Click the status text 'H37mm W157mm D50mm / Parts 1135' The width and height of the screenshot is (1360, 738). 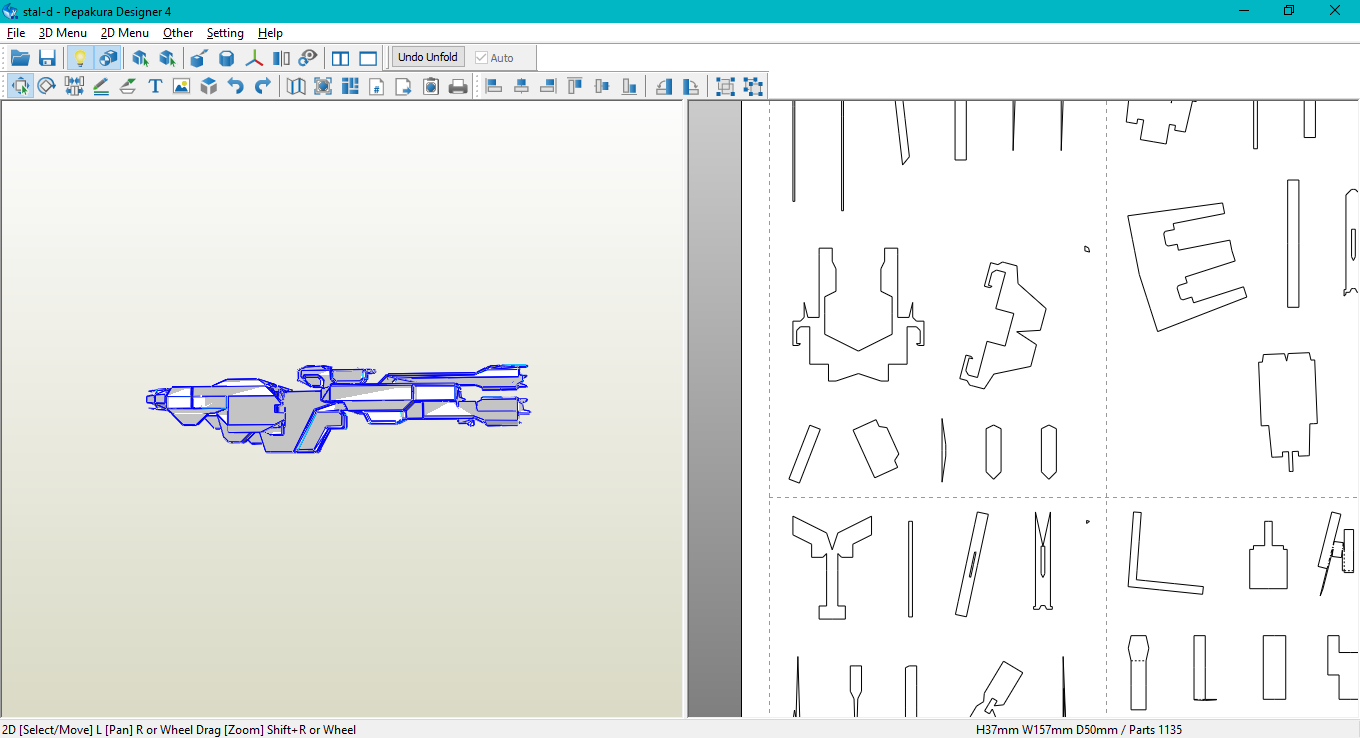(x=1079, y=730)
